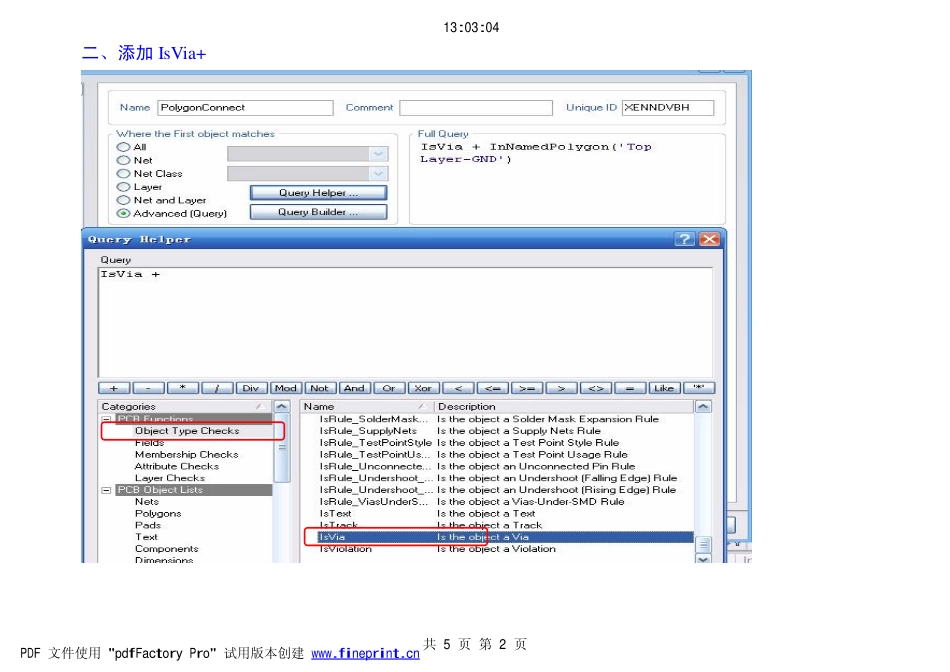
Task: Insert the greater-than operator
Action: (562, 388)
